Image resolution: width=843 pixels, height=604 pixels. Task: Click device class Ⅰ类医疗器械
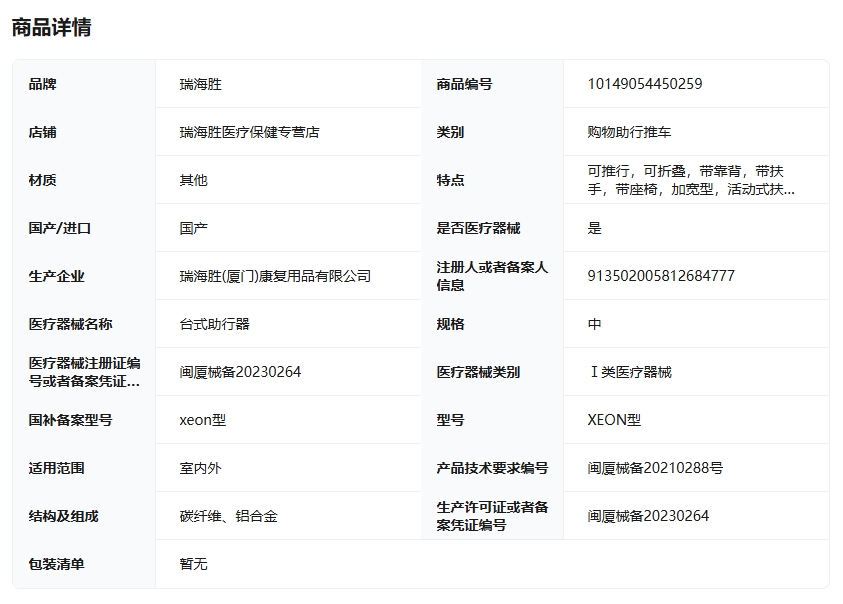pyautogui.click(x=630, y=372)
